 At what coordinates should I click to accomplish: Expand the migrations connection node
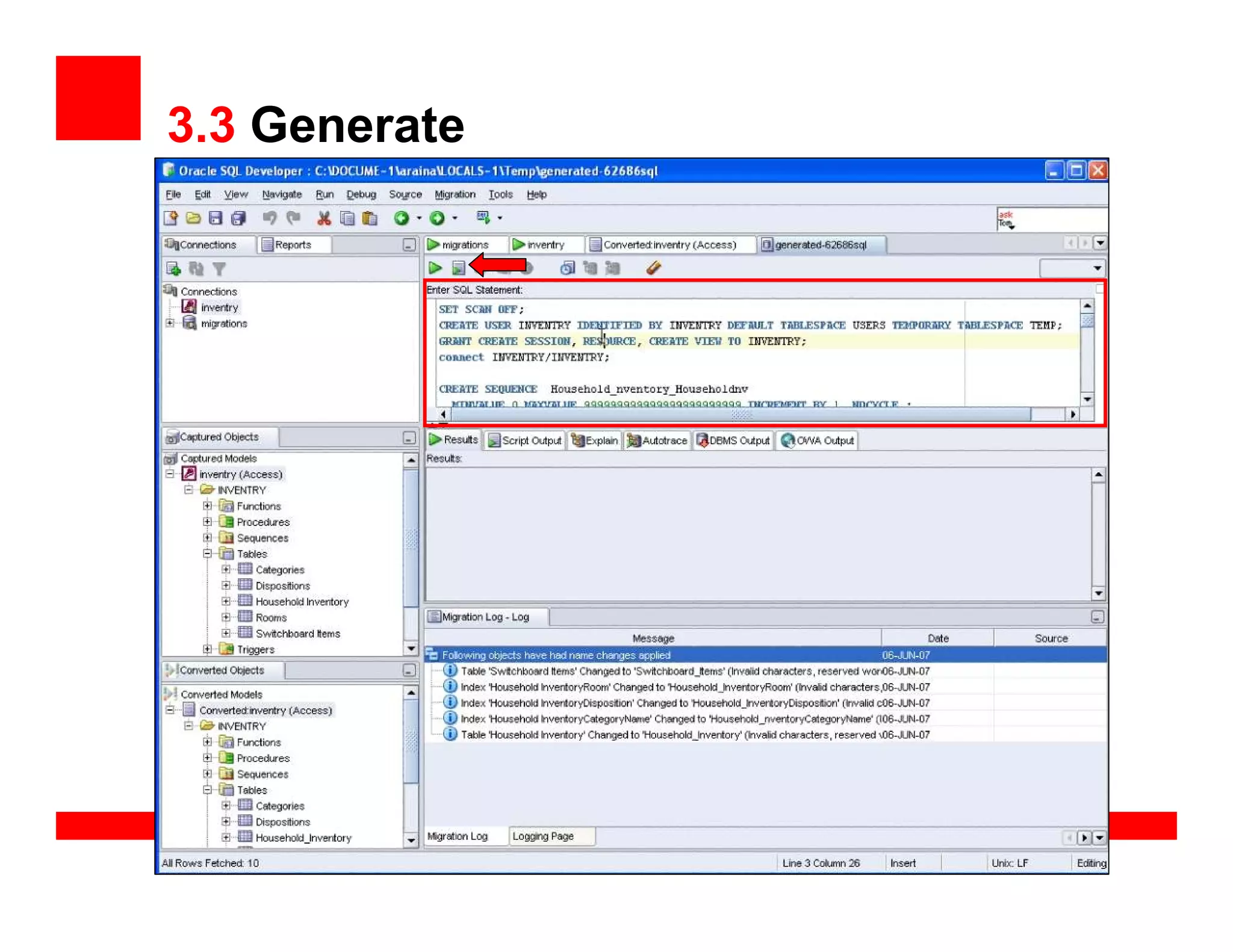coord(170,323)
